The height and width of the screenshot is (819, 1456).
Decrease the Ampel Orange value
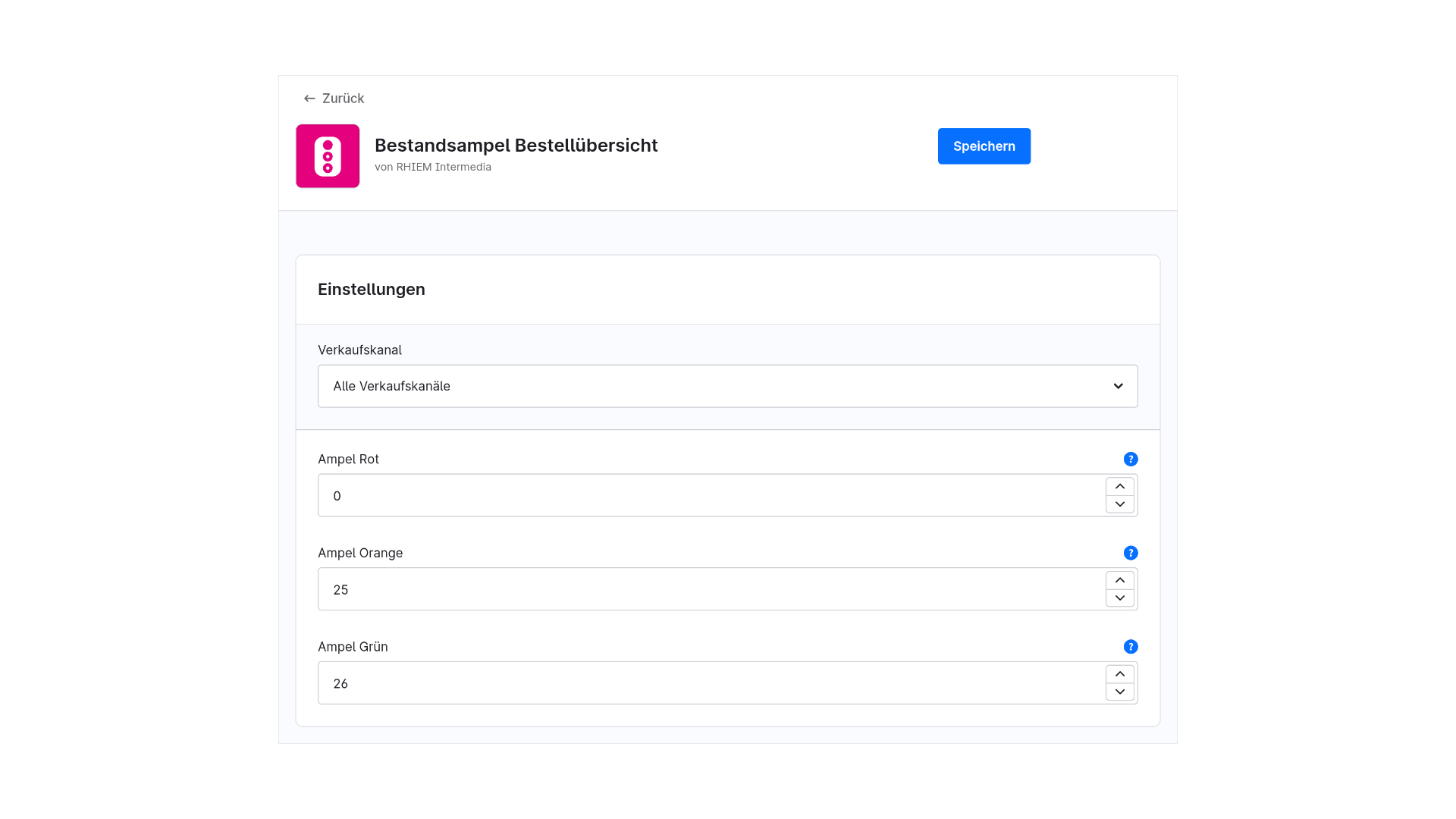pos(1120,598)
